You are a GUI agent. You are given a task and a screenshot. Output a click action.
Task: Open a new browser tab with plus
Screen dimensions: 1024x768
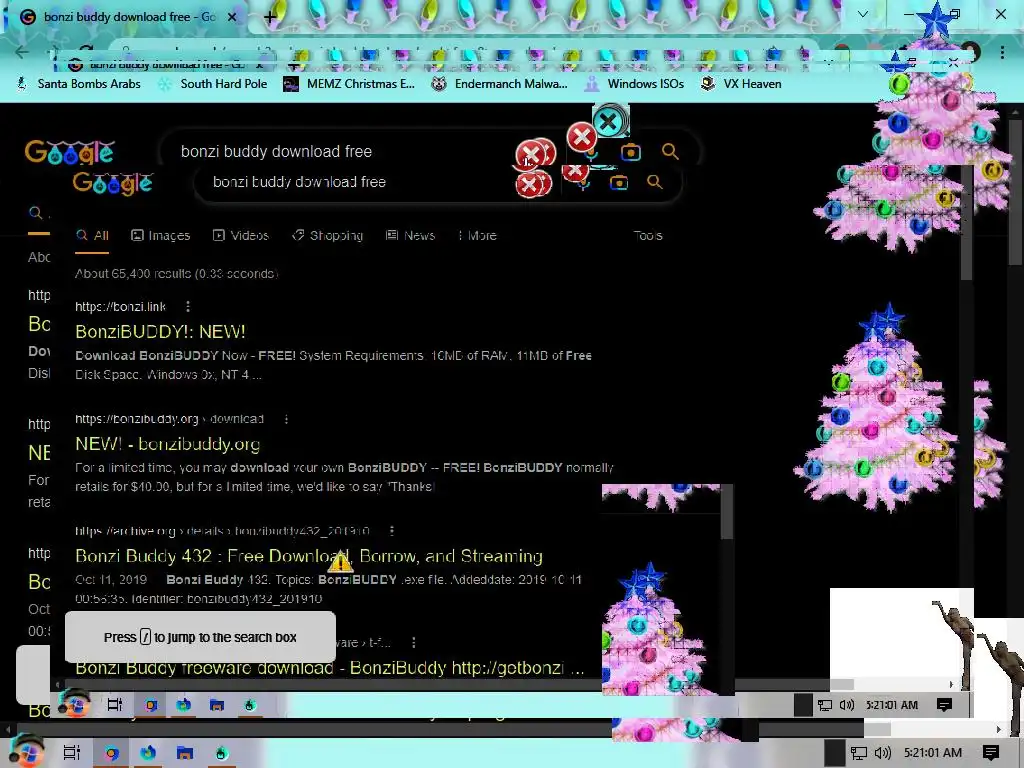click(270, 18)
